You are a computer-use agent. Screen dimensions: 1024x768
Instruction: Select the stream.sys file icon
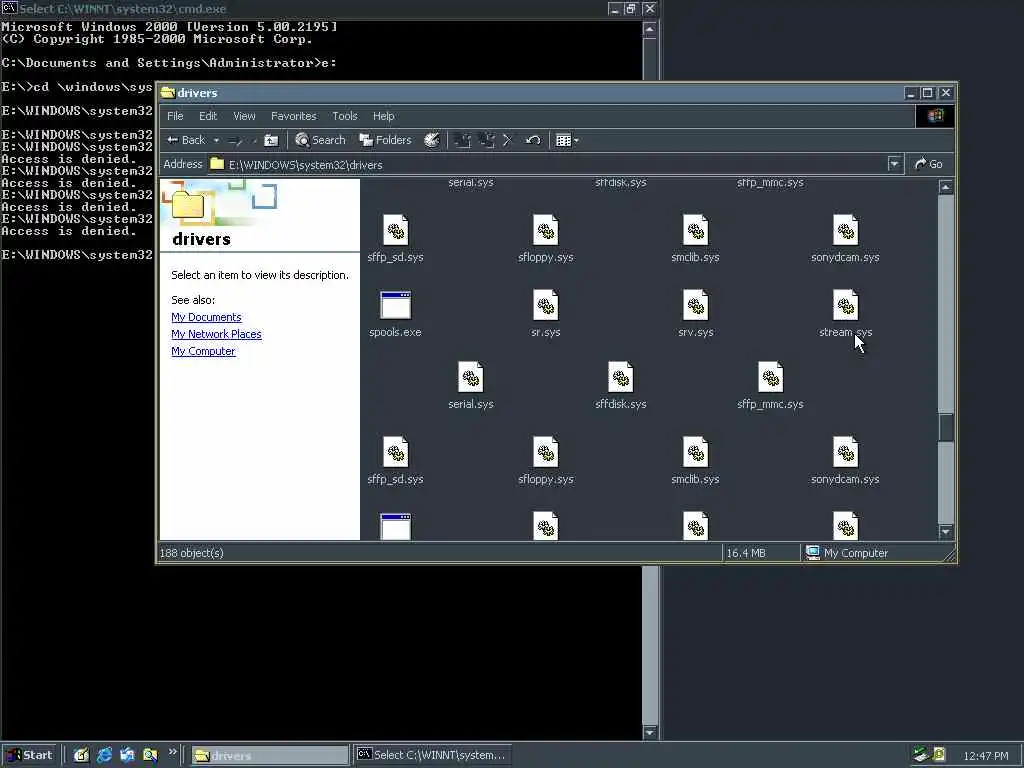click(845, 305)
